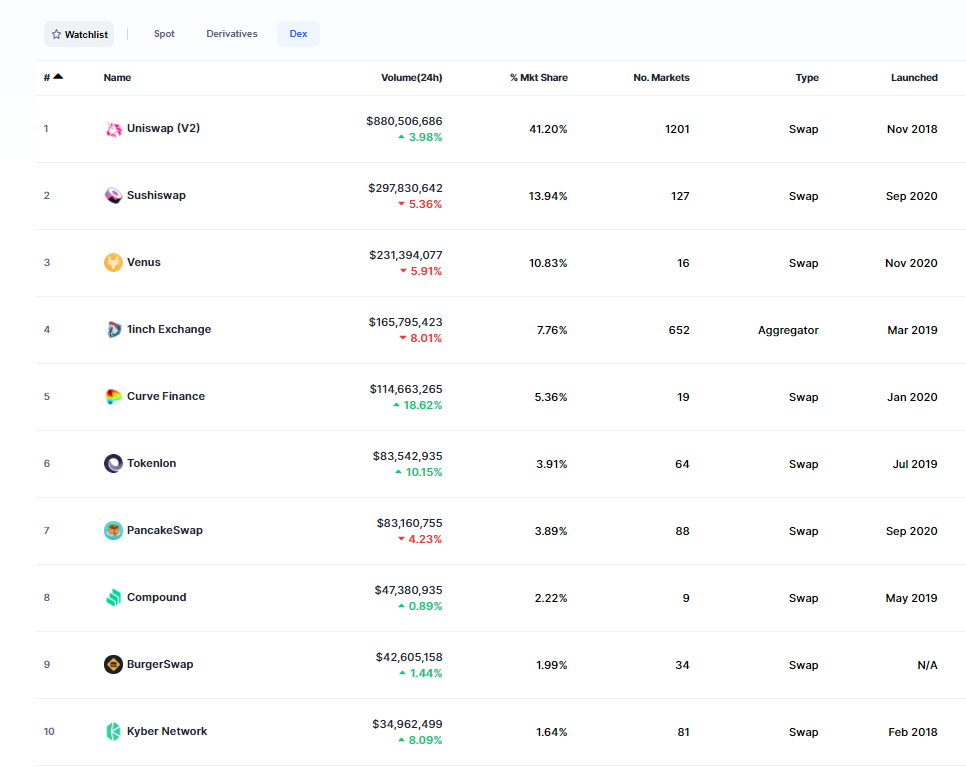Open the Venus exchange page

(144, 263)
